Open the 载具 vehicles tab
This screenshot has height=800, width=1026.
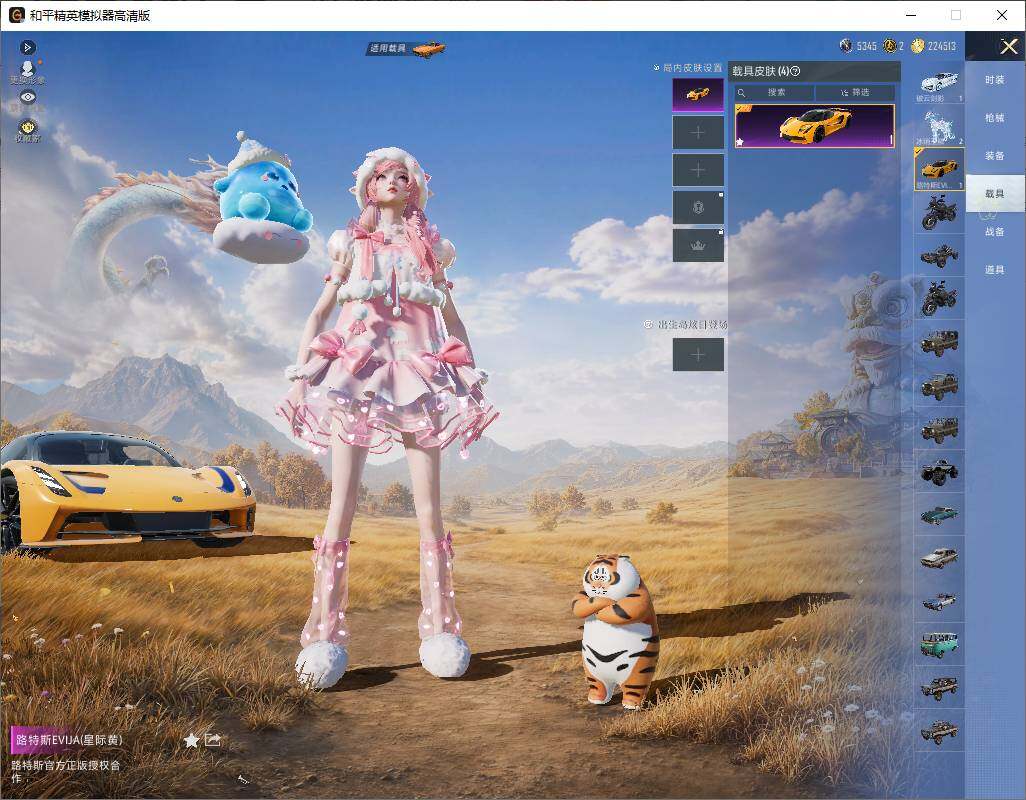point(995,194)
